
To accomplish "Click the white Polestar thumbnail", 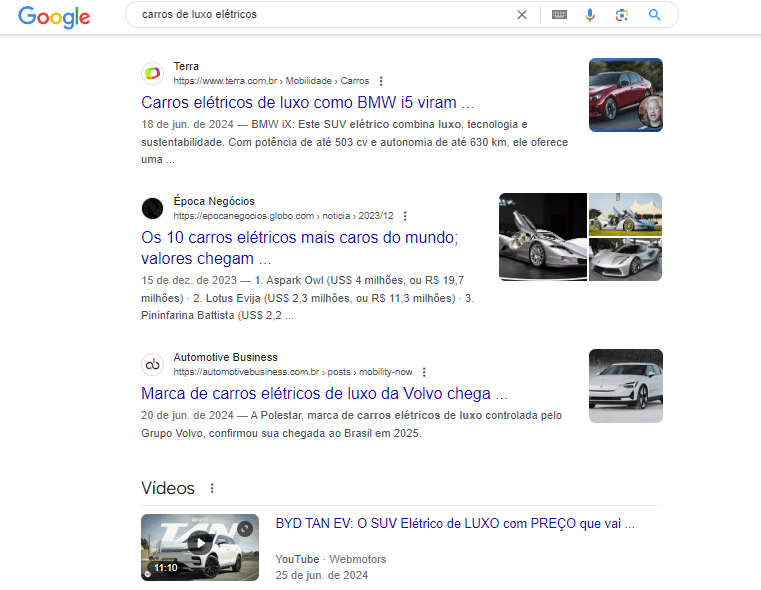I will coord(626,386).
